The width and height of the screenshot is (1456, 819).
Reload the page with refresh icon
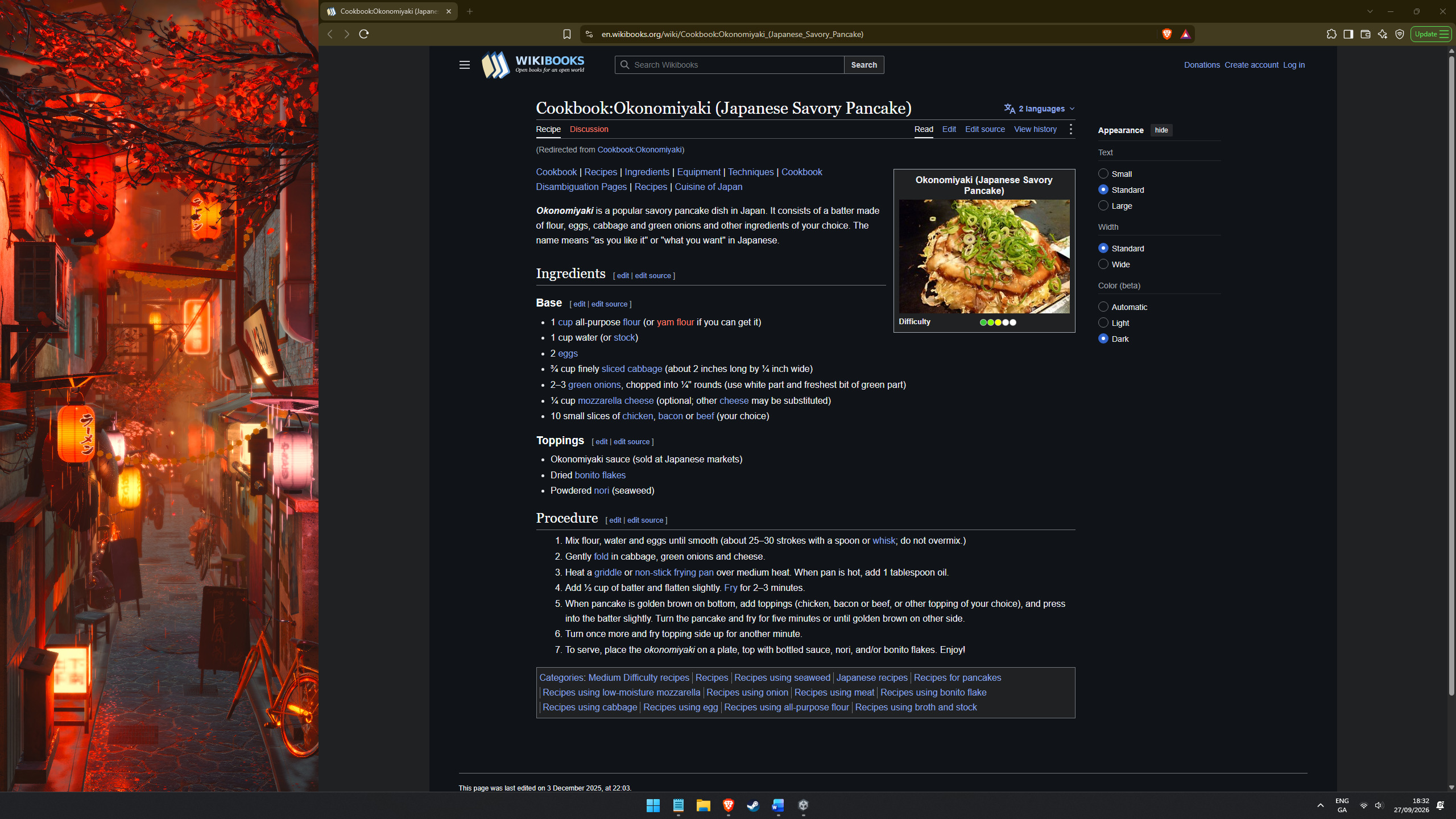(x=364, y=34)
